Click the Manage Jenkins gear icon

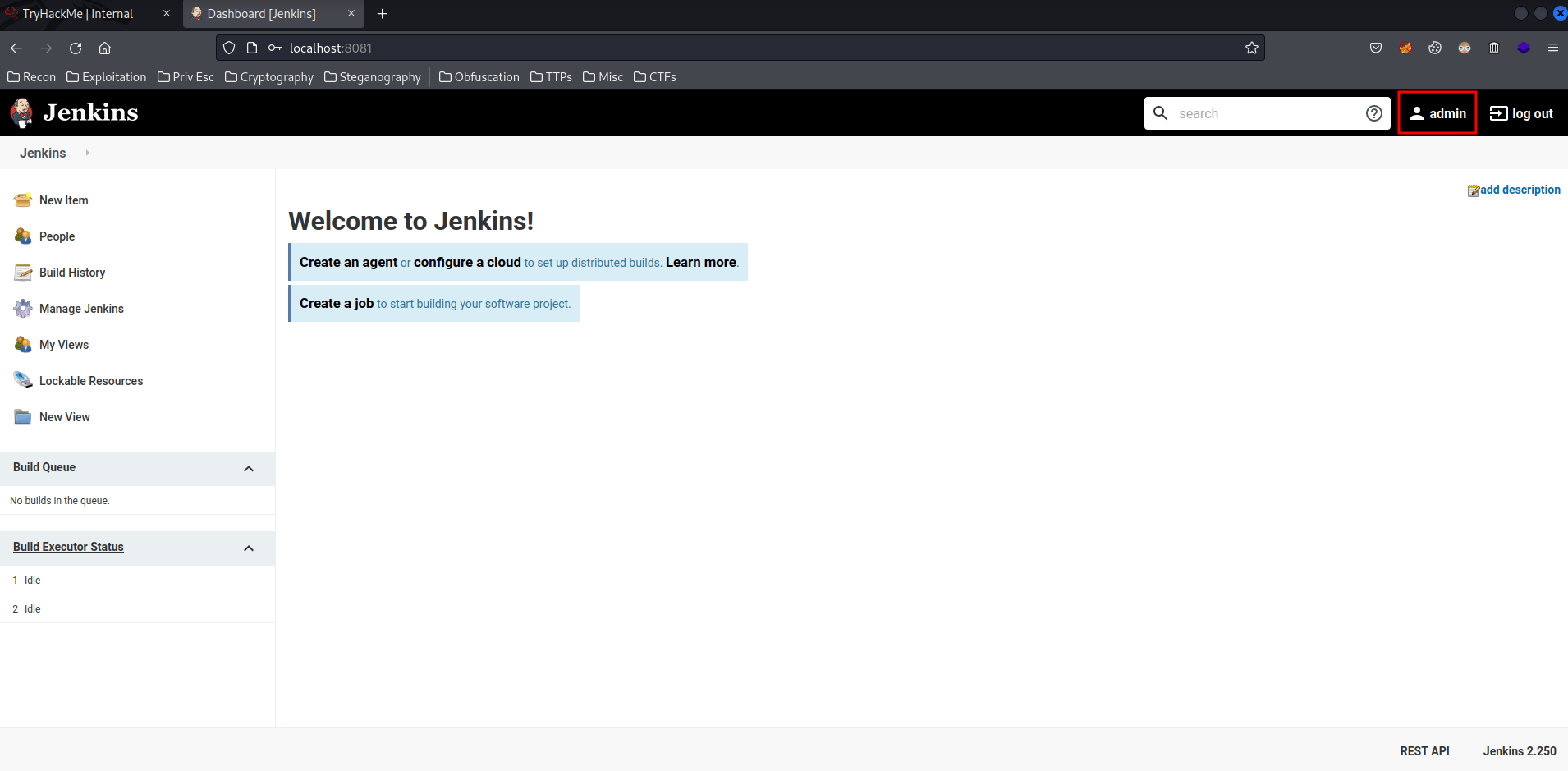(23, 309)
